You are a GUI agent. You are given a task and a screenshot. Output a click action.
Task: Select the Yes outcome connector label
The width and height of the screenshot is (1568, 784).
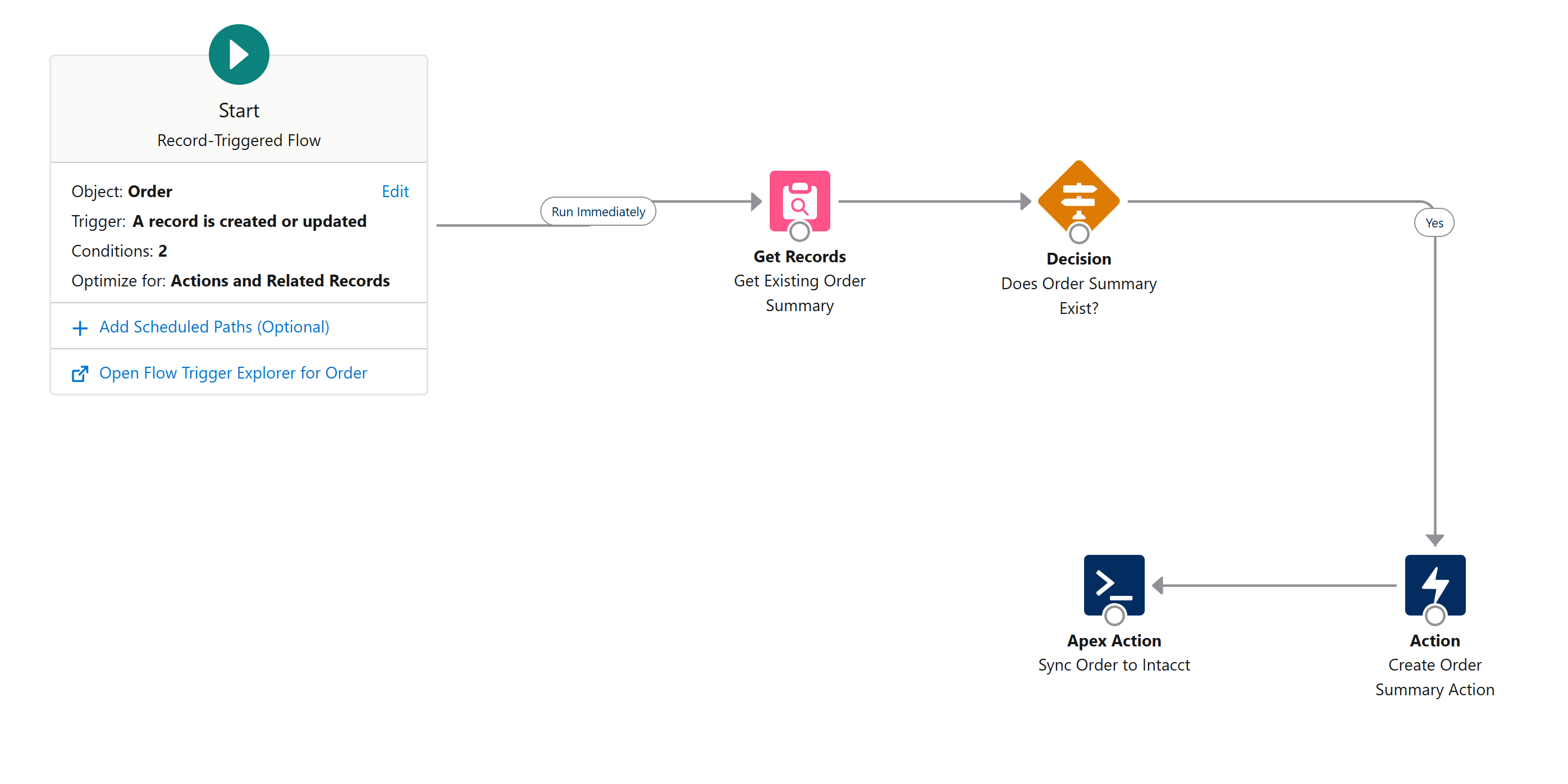click(x=1433, y=223)
